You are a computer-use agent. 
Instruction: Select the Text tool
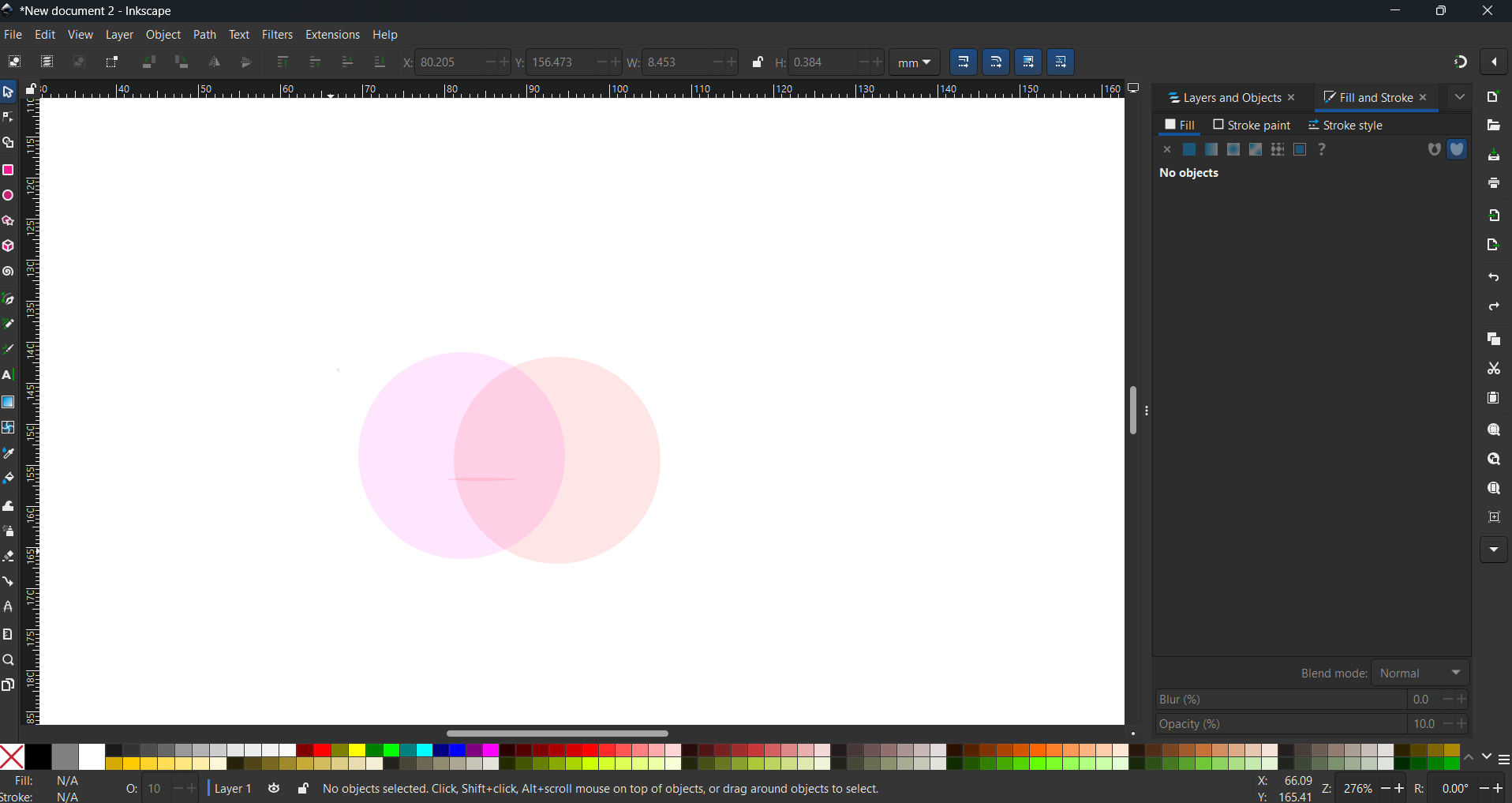click(8, 375)
